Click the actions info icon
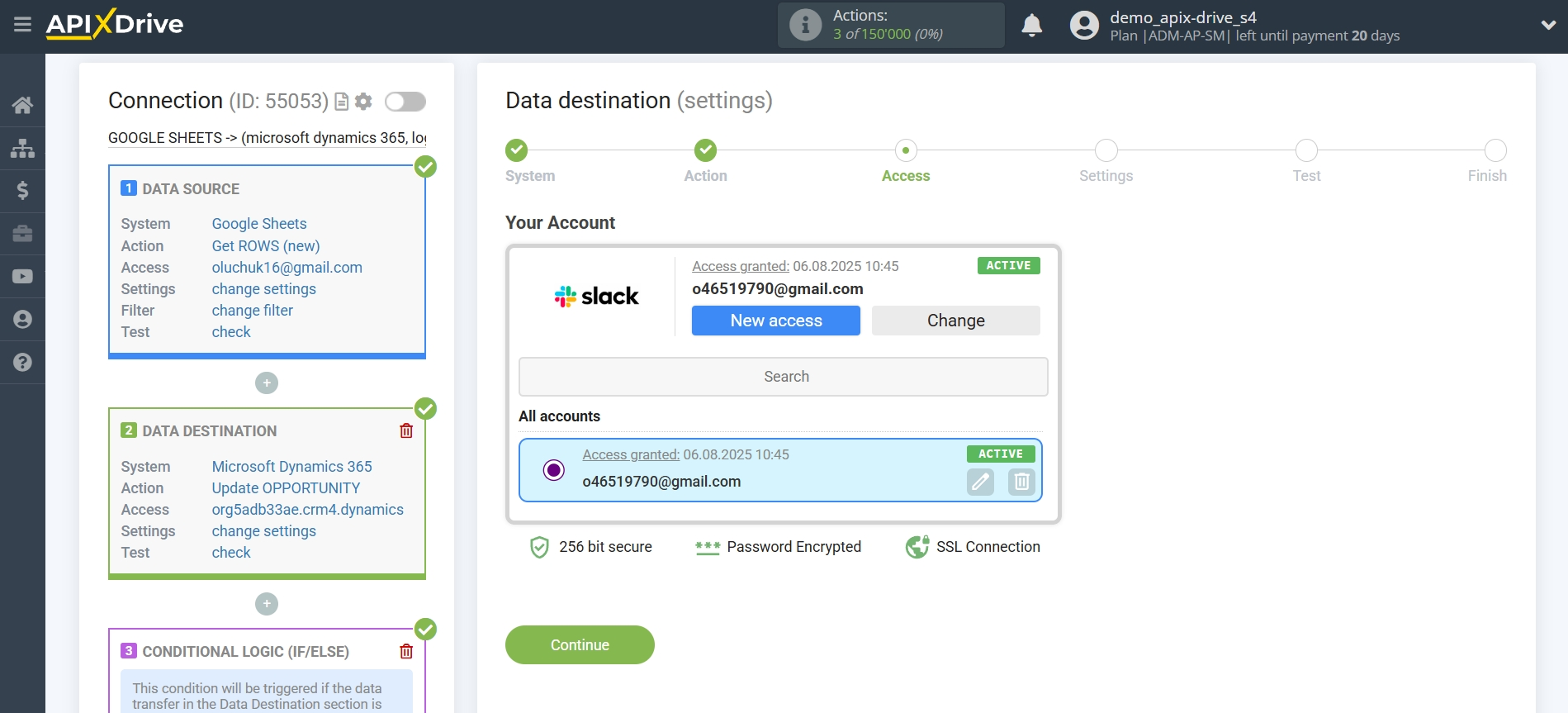The image size is (1568, 713). click(x=805, y=25)
